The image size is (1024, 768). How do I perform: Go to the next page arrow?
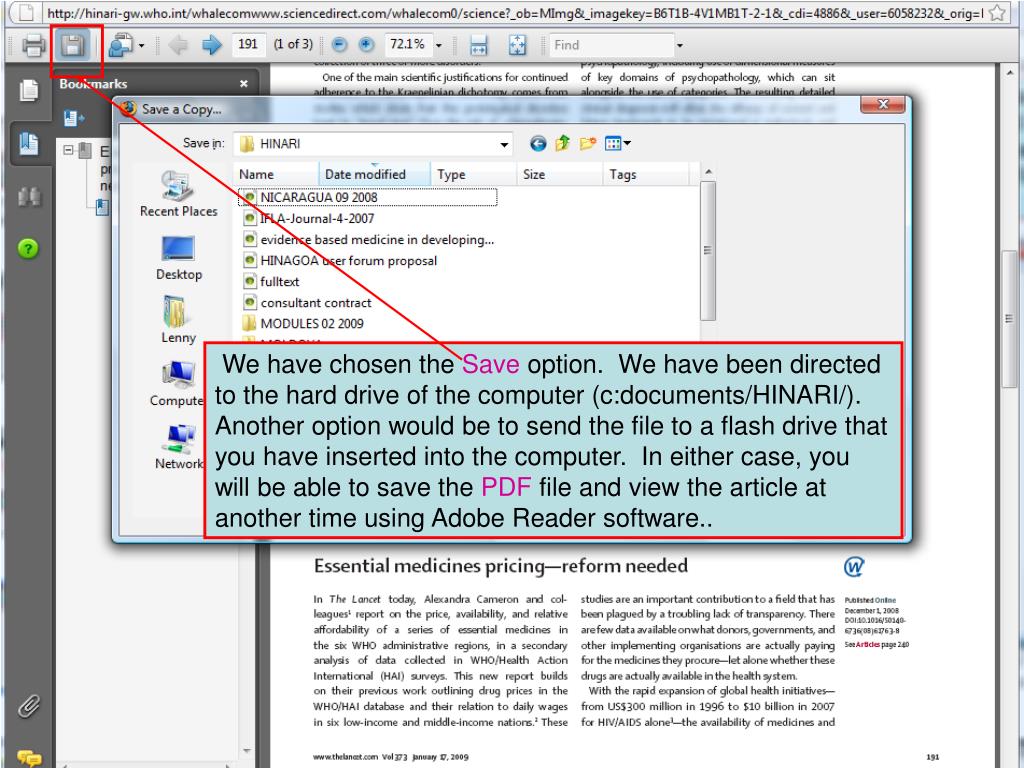pyautogui.click(x=212, y=45)
